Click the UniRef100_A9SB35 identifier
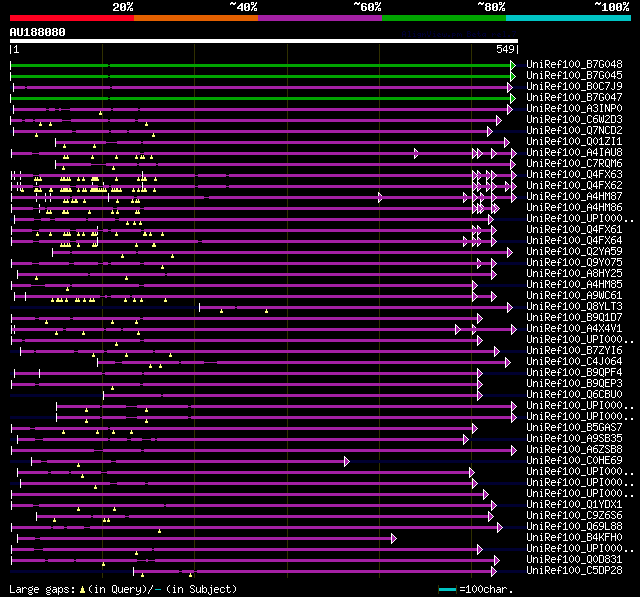 (x=574, y=439)
